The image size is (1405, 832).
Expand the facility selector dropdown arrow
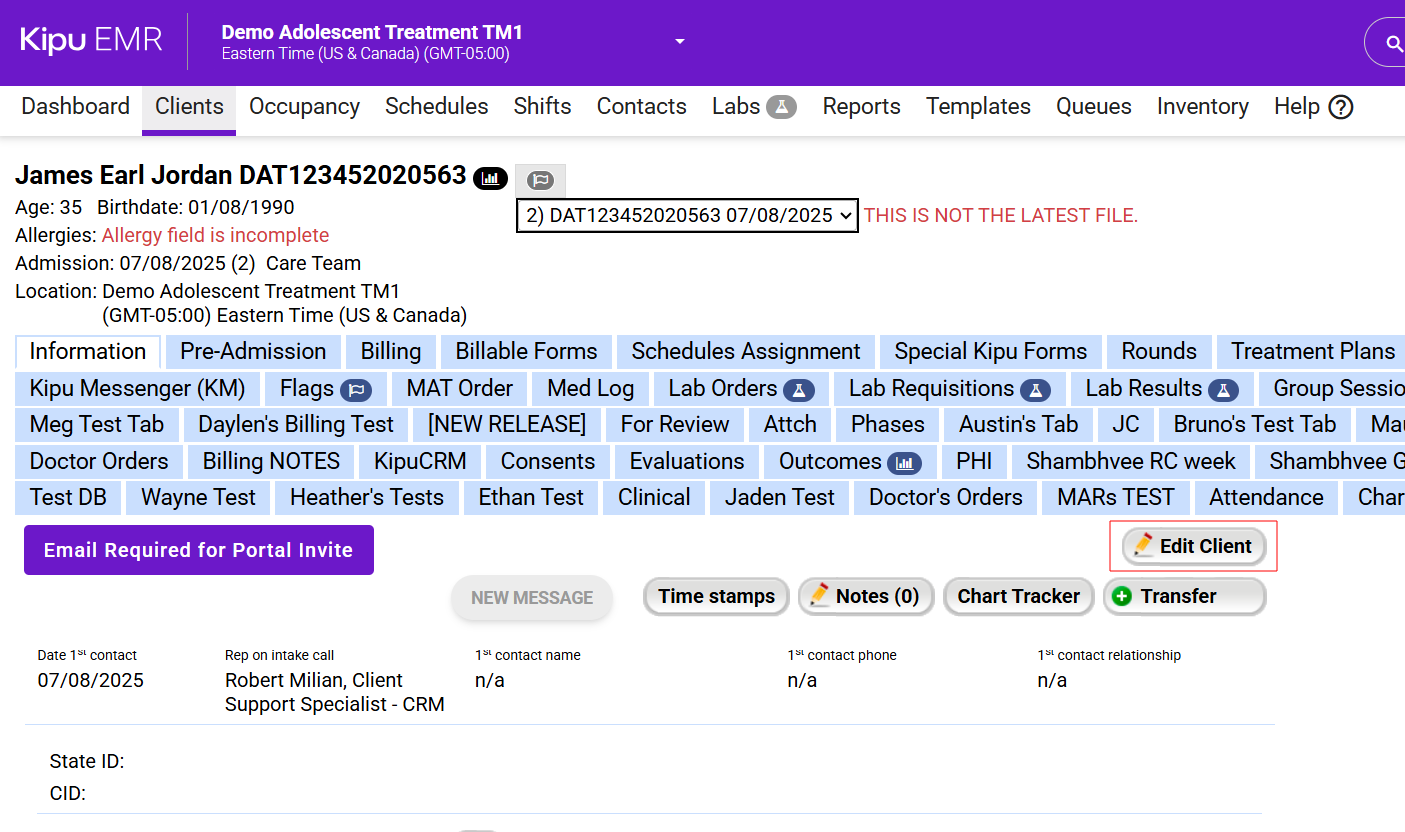click(680, 42)
